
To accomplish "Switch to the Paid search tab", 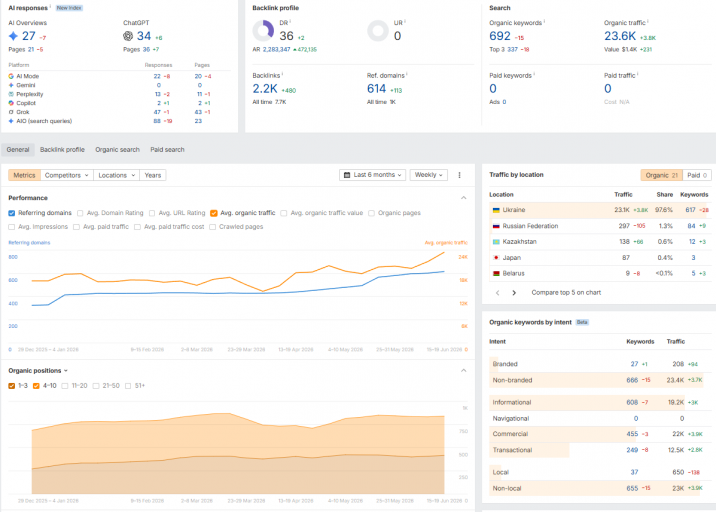I will pyautogui.click(x=167, y=150).
